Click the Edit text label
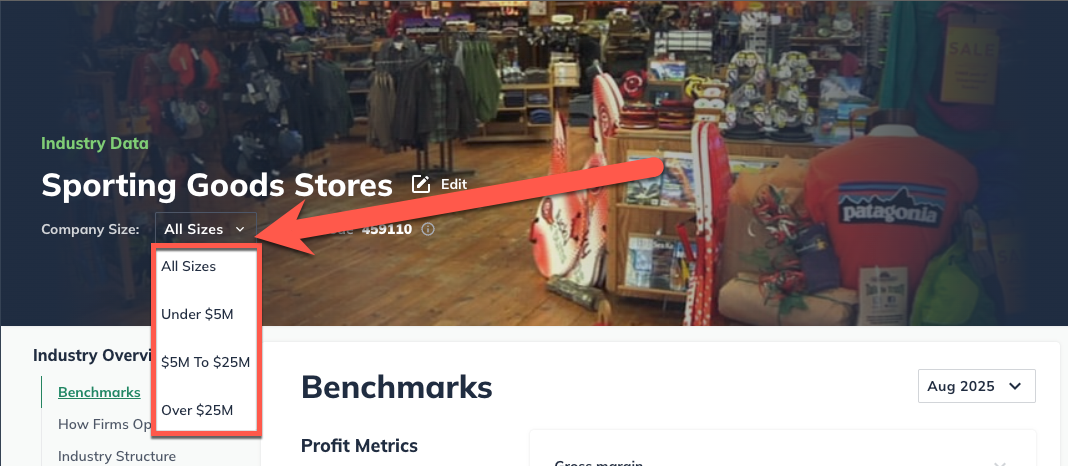The image size is (1068, 466). click(454, 184)
